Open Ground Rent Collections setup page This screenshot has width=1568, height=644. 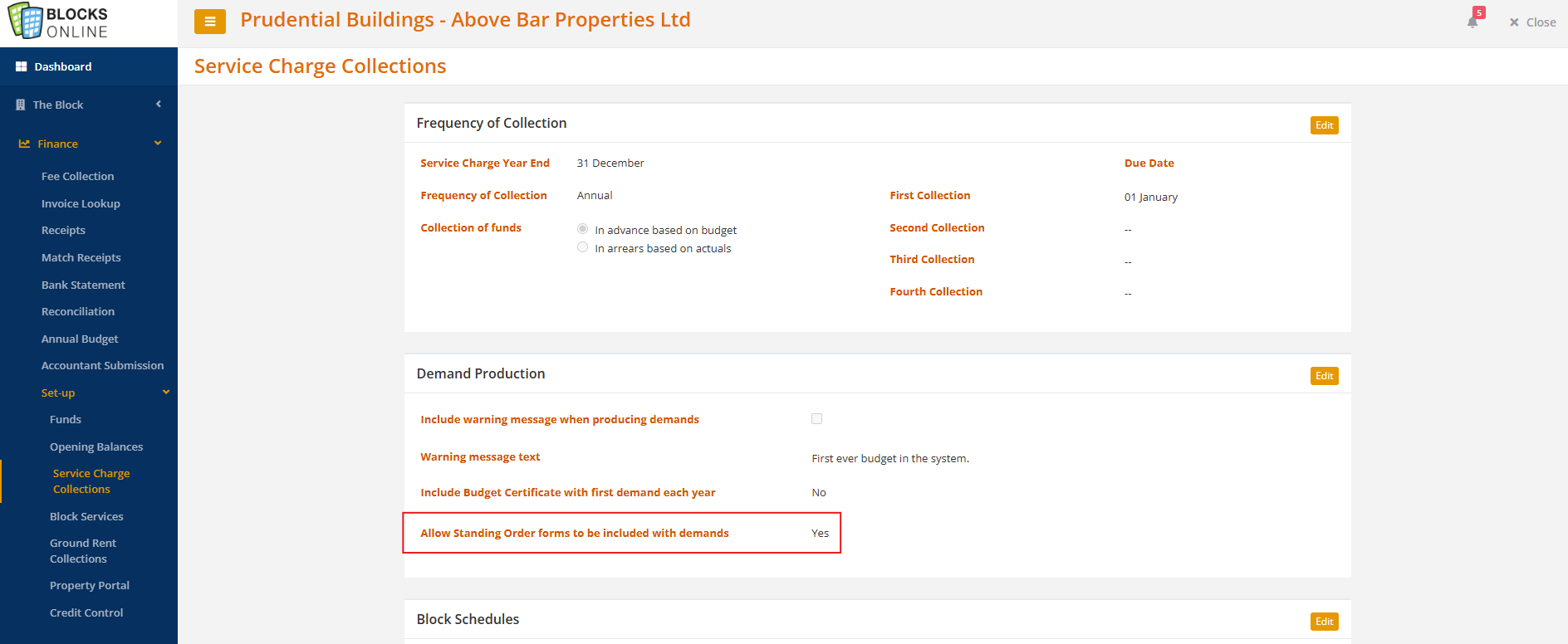pos(83,551)
